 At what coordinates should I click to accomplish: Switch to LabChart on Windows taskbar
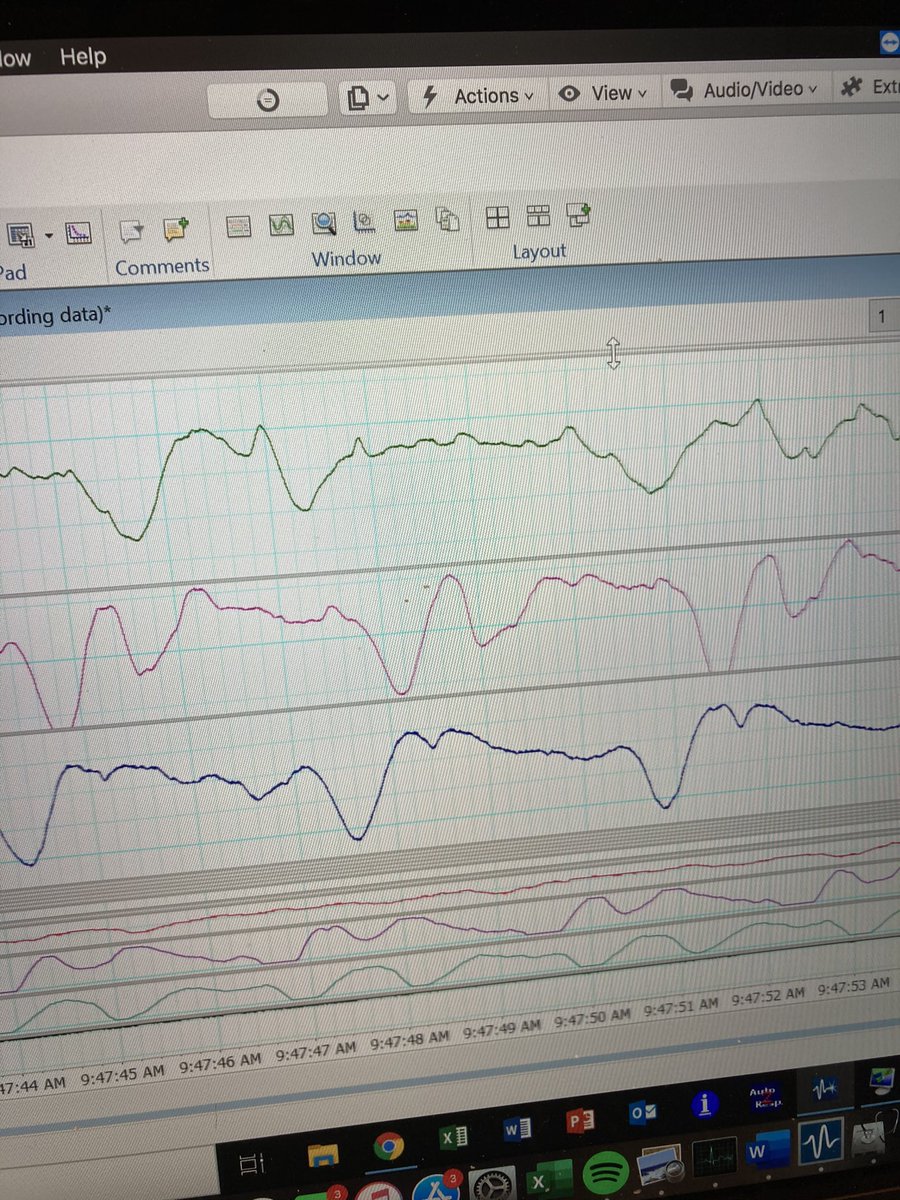(826, 1090)
